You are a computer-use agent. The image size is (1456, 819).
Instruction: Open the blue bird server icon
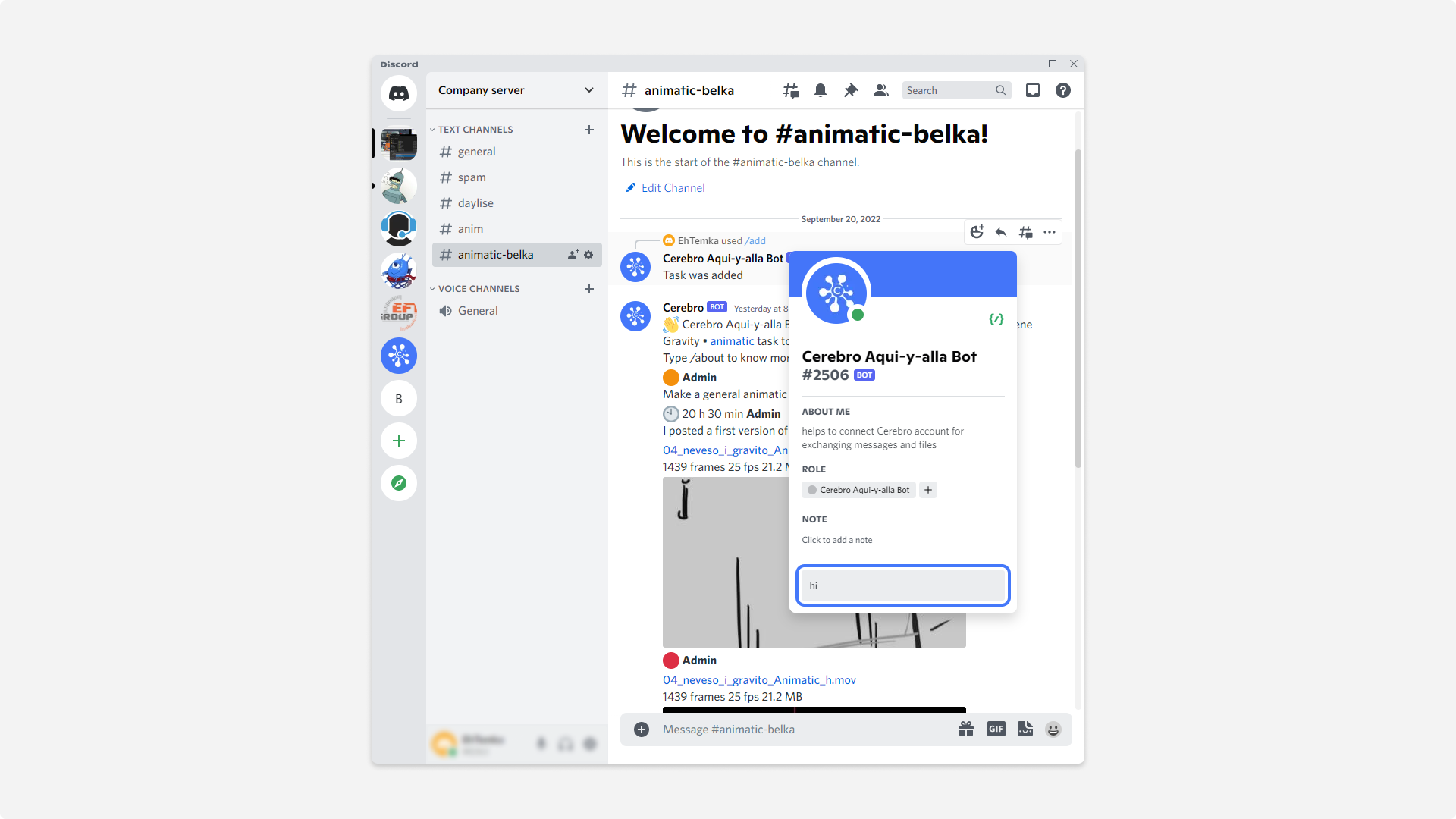tap(399, 271)
